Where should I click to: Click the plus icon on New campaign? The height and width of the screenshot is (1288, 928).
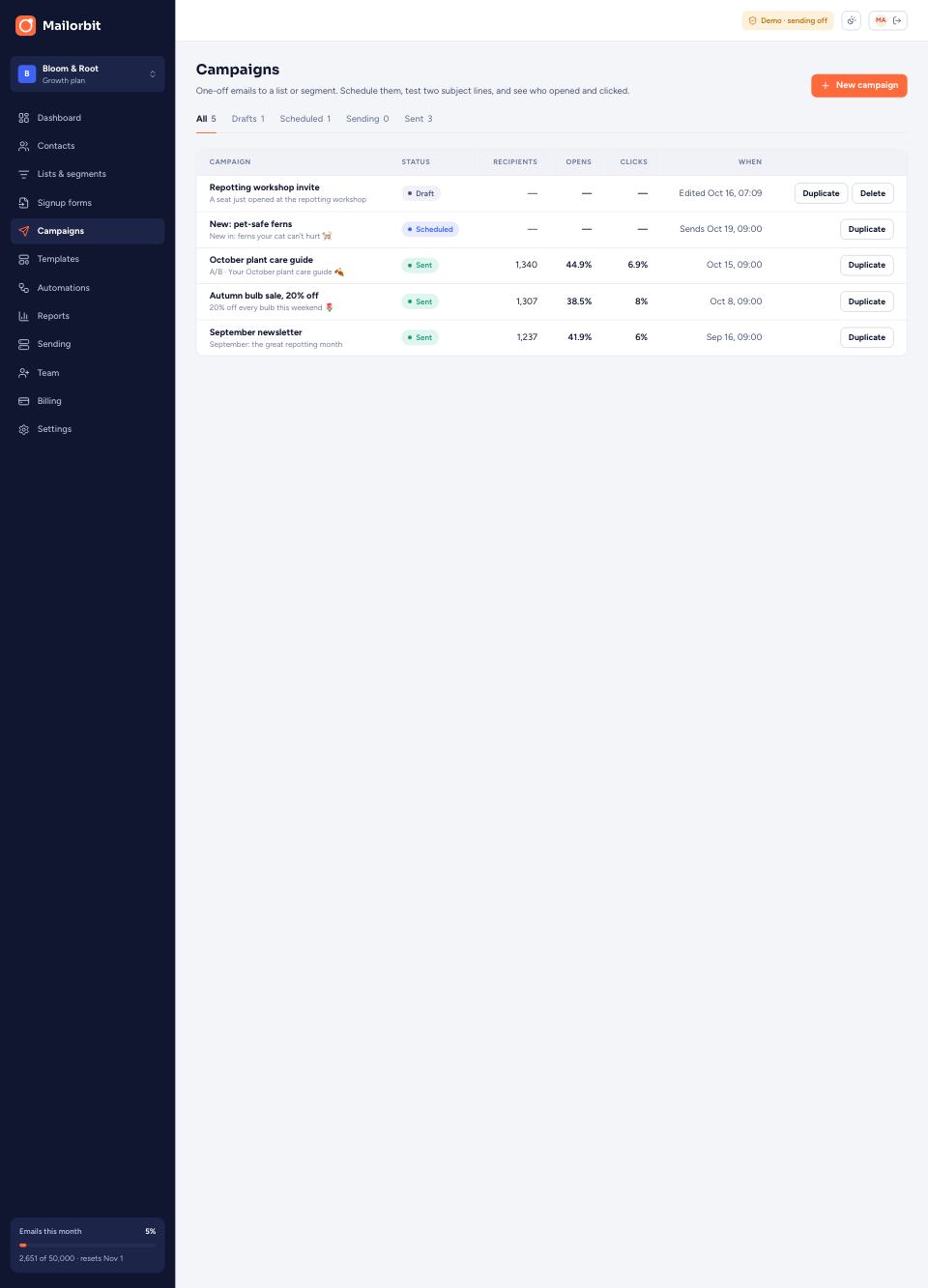click(x=826, y=85)
